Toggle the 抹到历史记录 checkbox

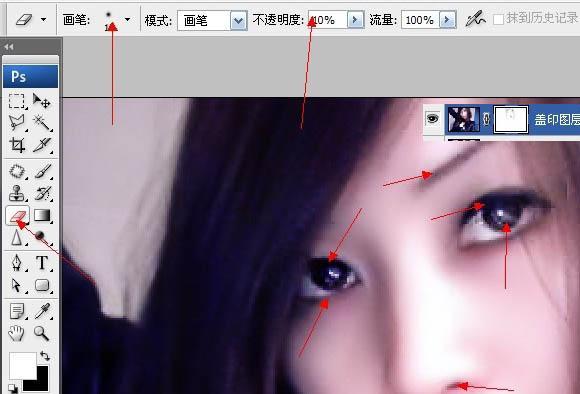[x=498, y=19]
